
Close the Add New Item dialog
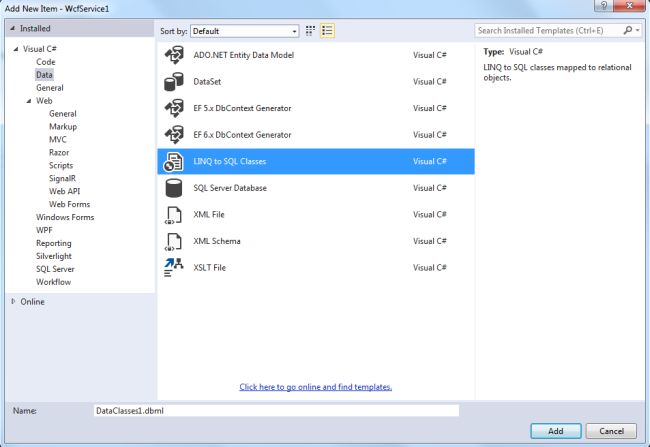(629, 6)
